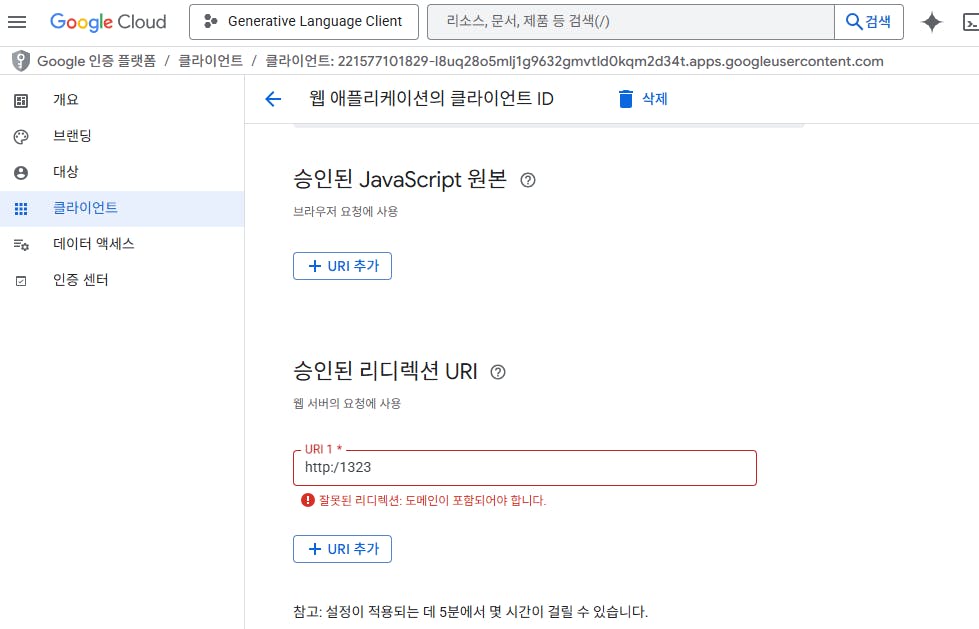The image size is (979, 629).
Task: Click the 브랜딩 palette icon
Action: click(21, 137)
